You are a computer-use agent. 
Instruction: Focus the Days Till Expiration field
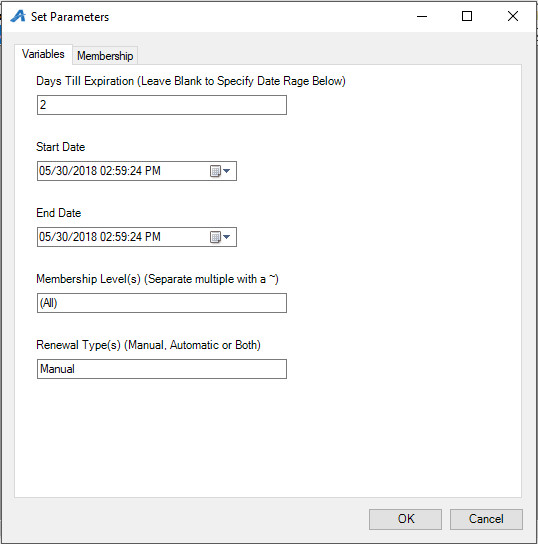coord(162,105)
